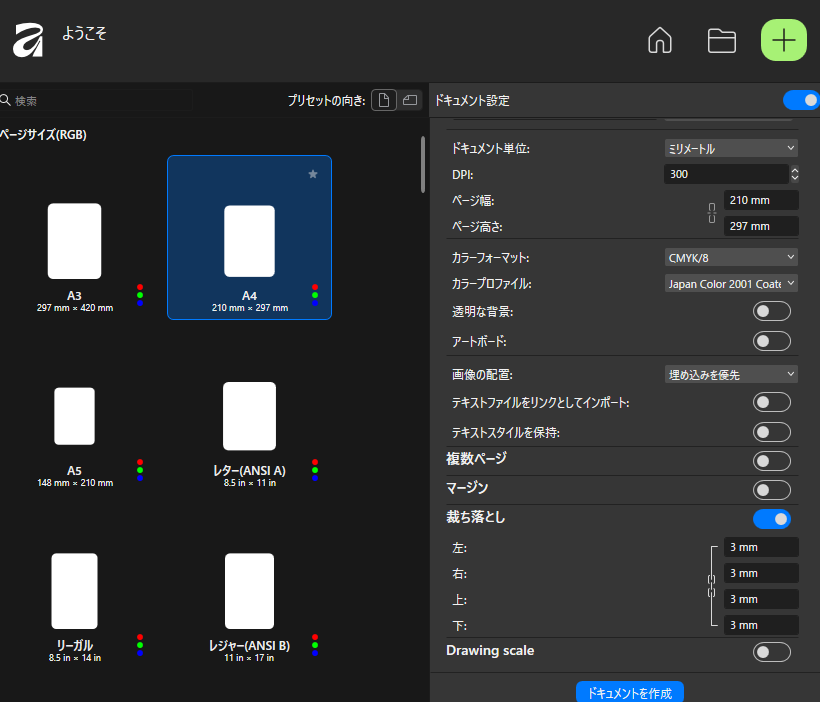Open the Home screen icon in the header
Viewport: 820px width, 702px height.
click(659, 40)
